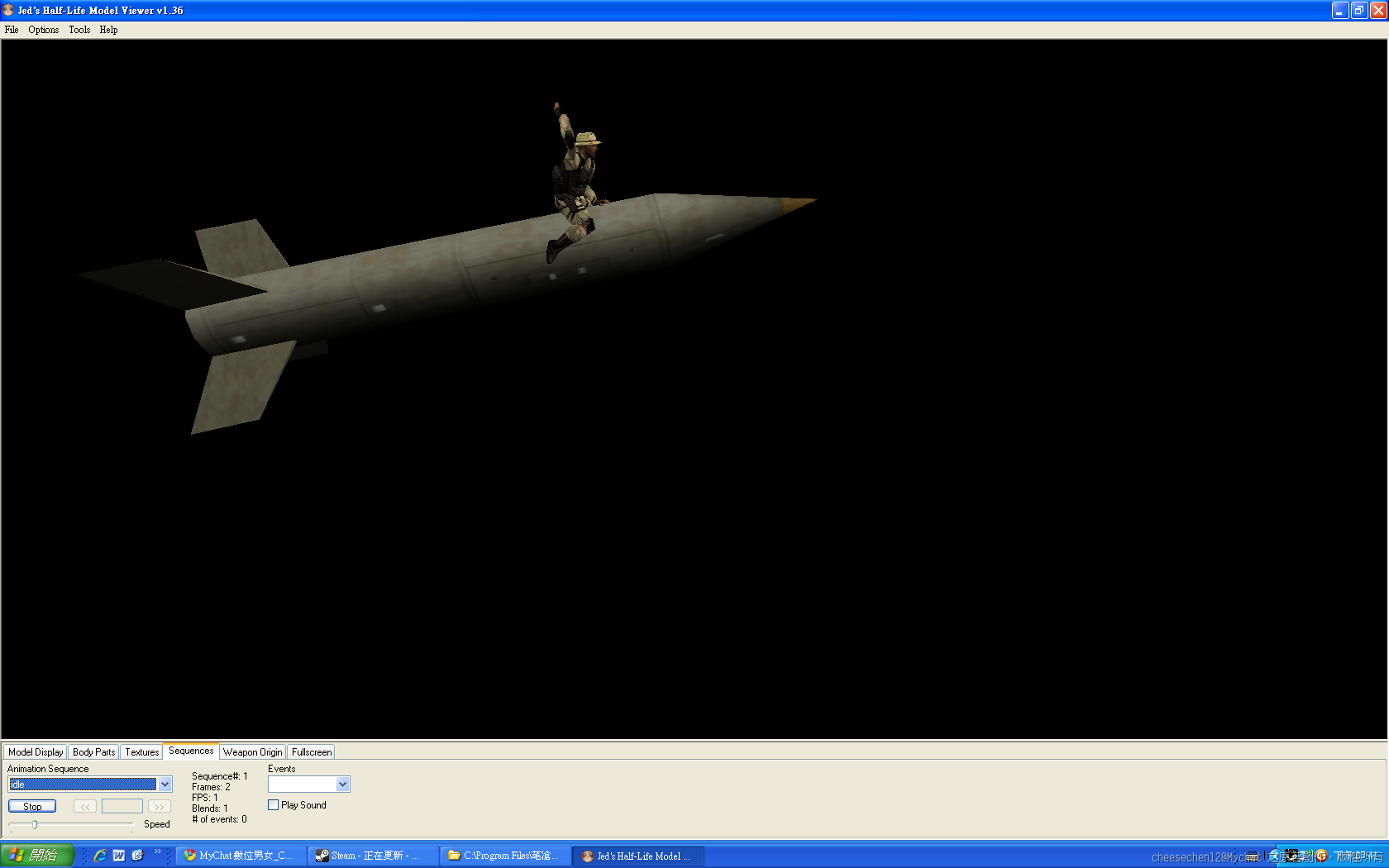Expand quick launch overflow chevron
1389x868 pixels.
pyautogui.click(x=158, y=851)
